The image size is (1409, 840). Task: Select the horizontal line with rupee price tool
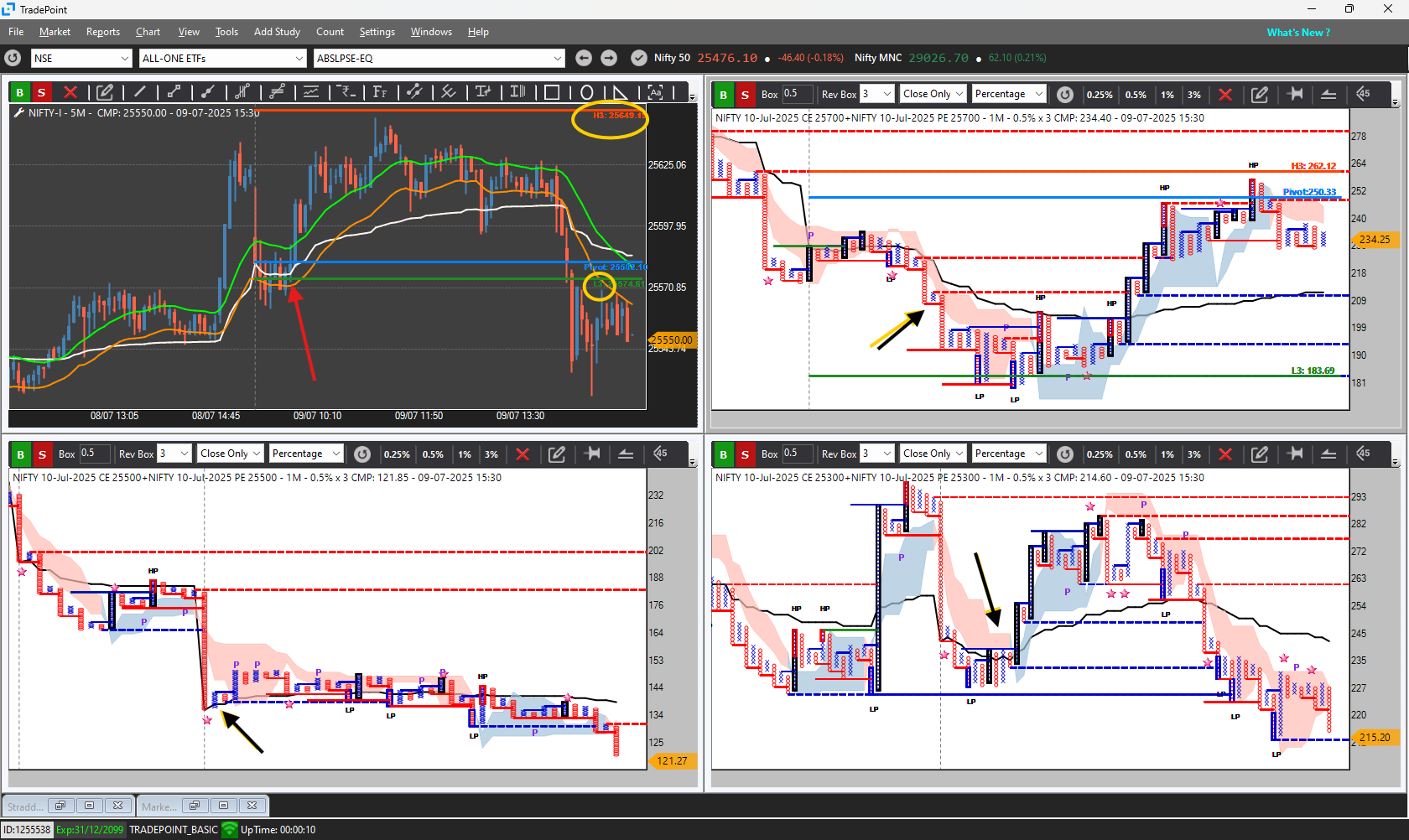[346, 92]
